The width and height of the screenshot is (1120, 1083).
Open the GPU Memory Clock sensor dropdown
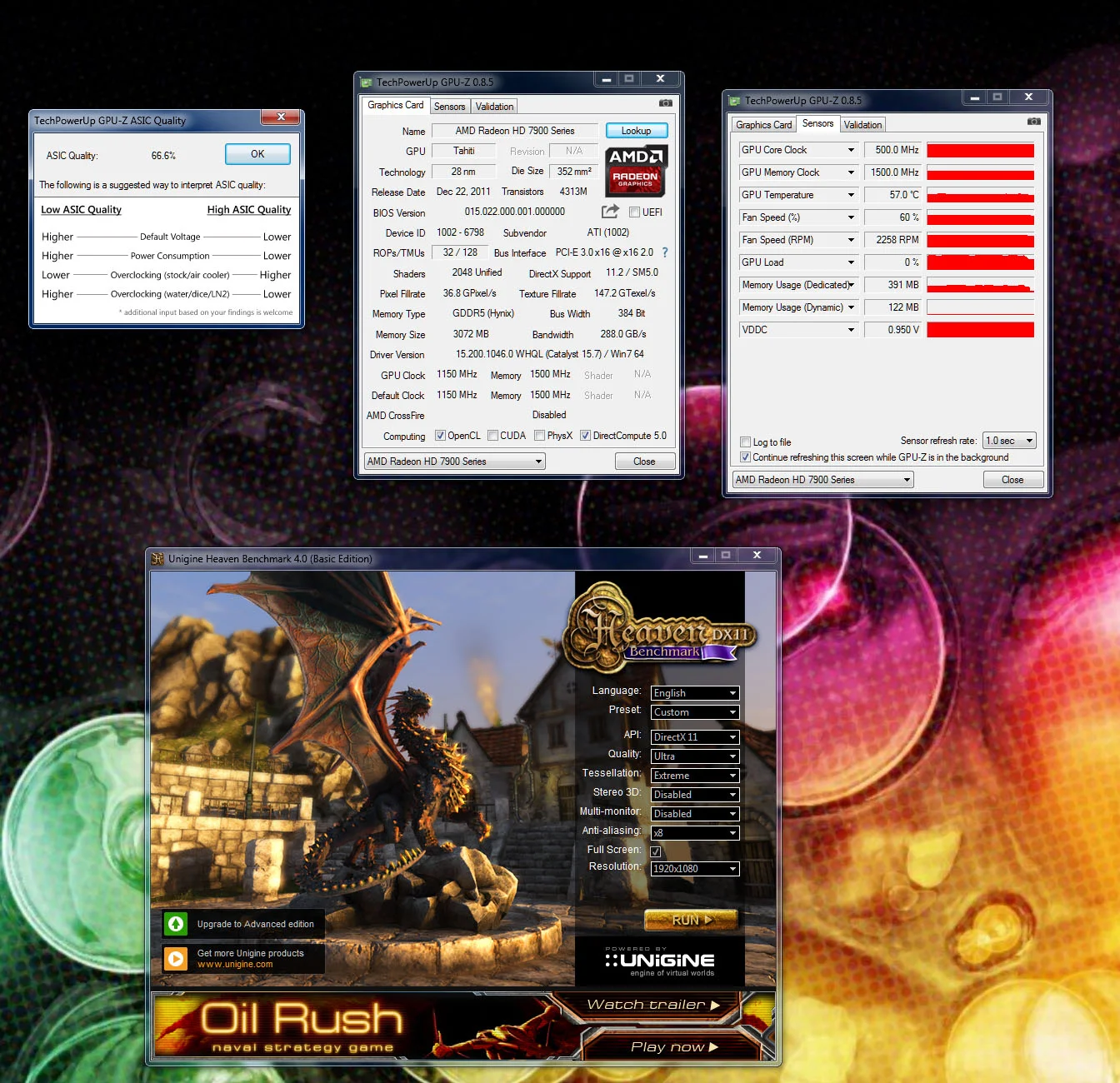pyautogui.click(x=851, y=172)
